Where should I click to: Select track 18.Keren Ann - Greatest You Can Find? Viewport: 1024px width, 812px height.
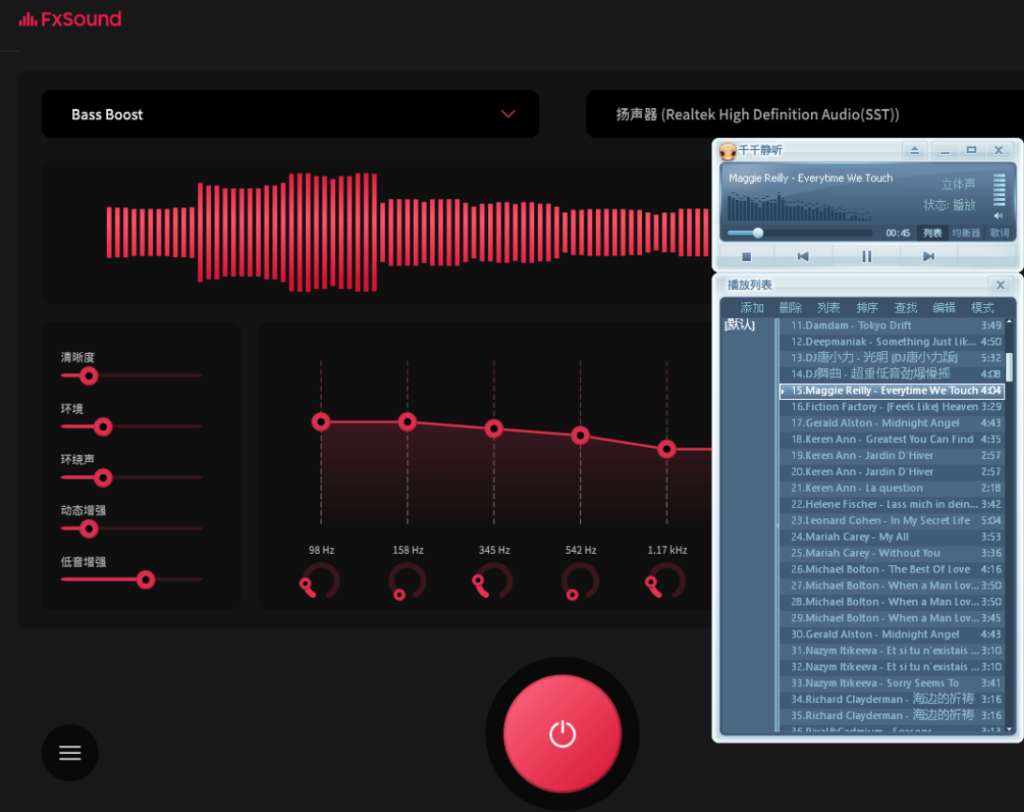[x=892, y=439]
